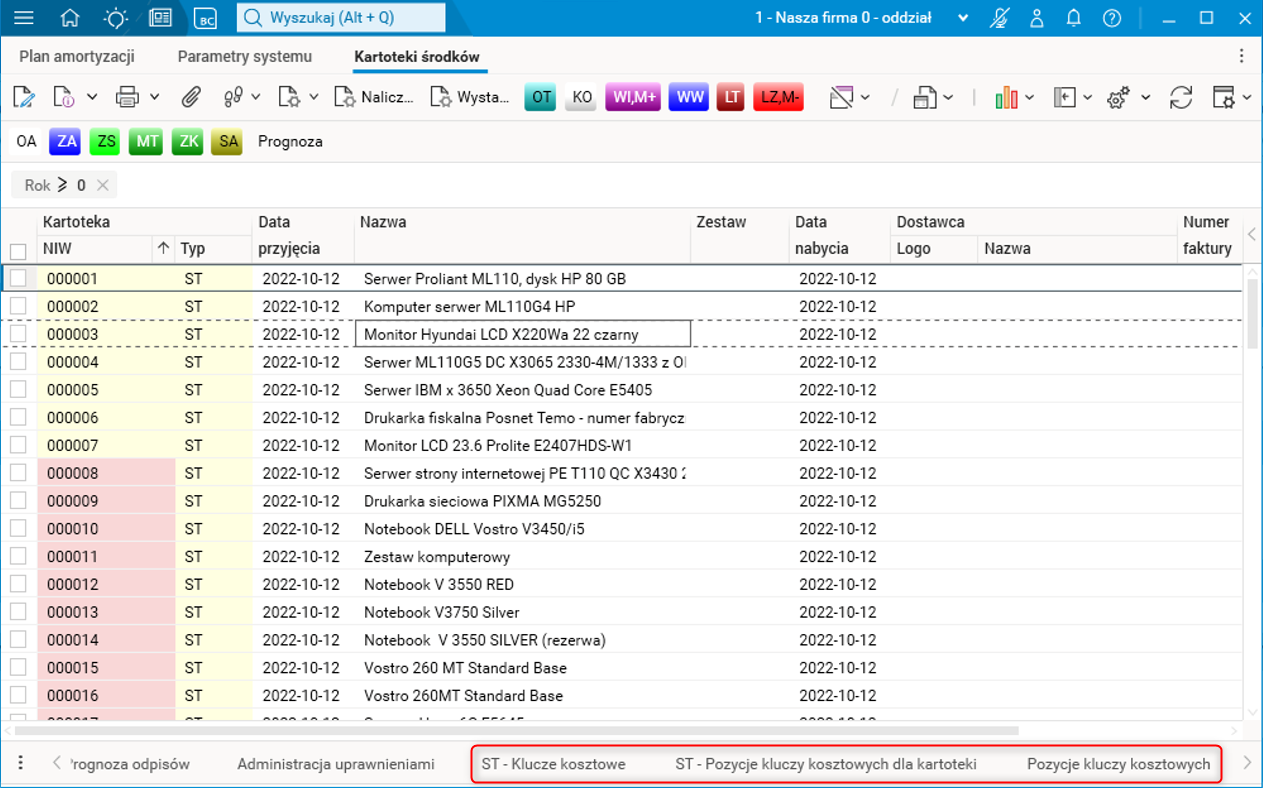Click the save layout icon
Viewport: 1263px width, 788px height.
(x=925, y=97)
